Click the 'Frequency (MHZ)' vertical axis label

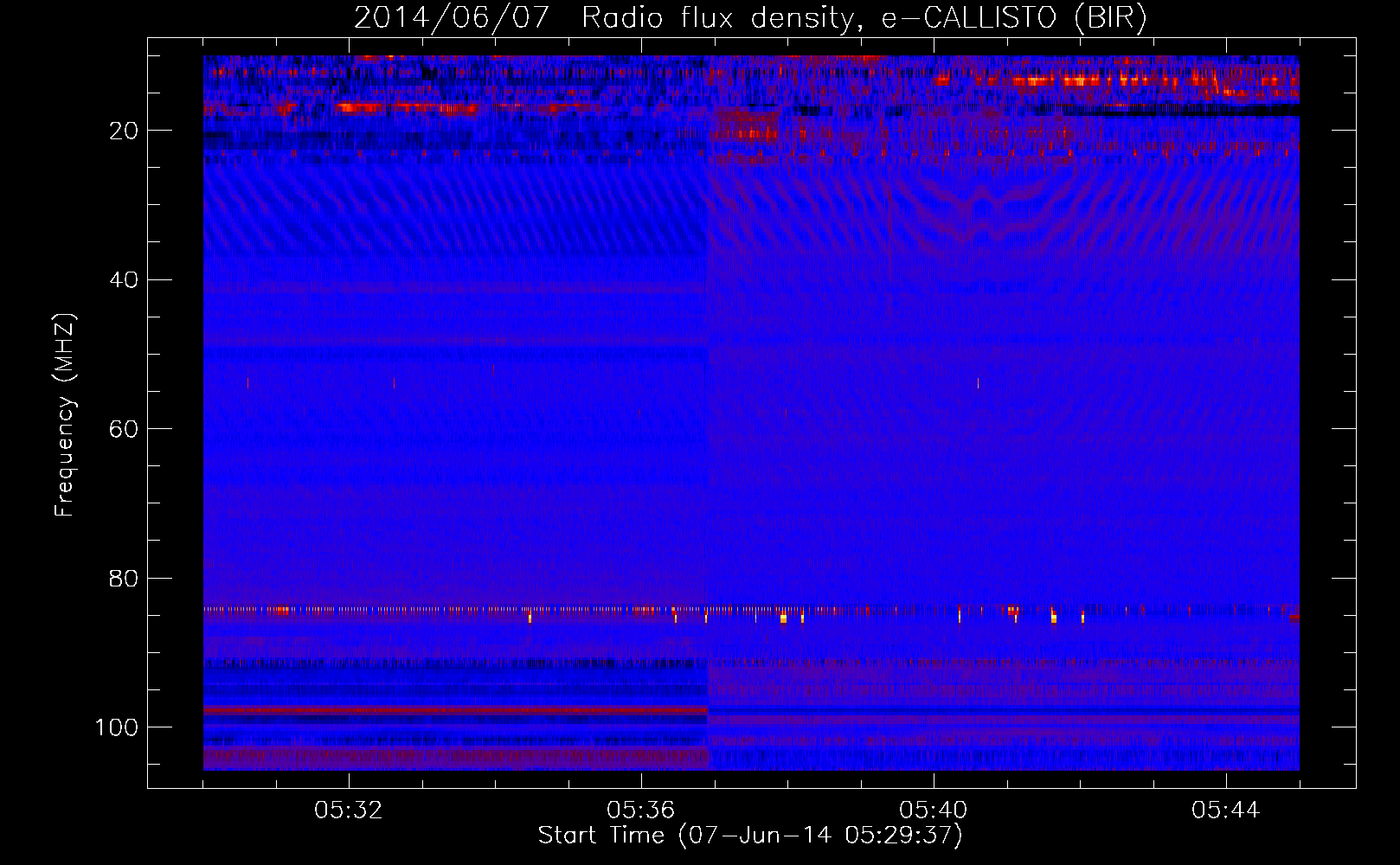65,415
